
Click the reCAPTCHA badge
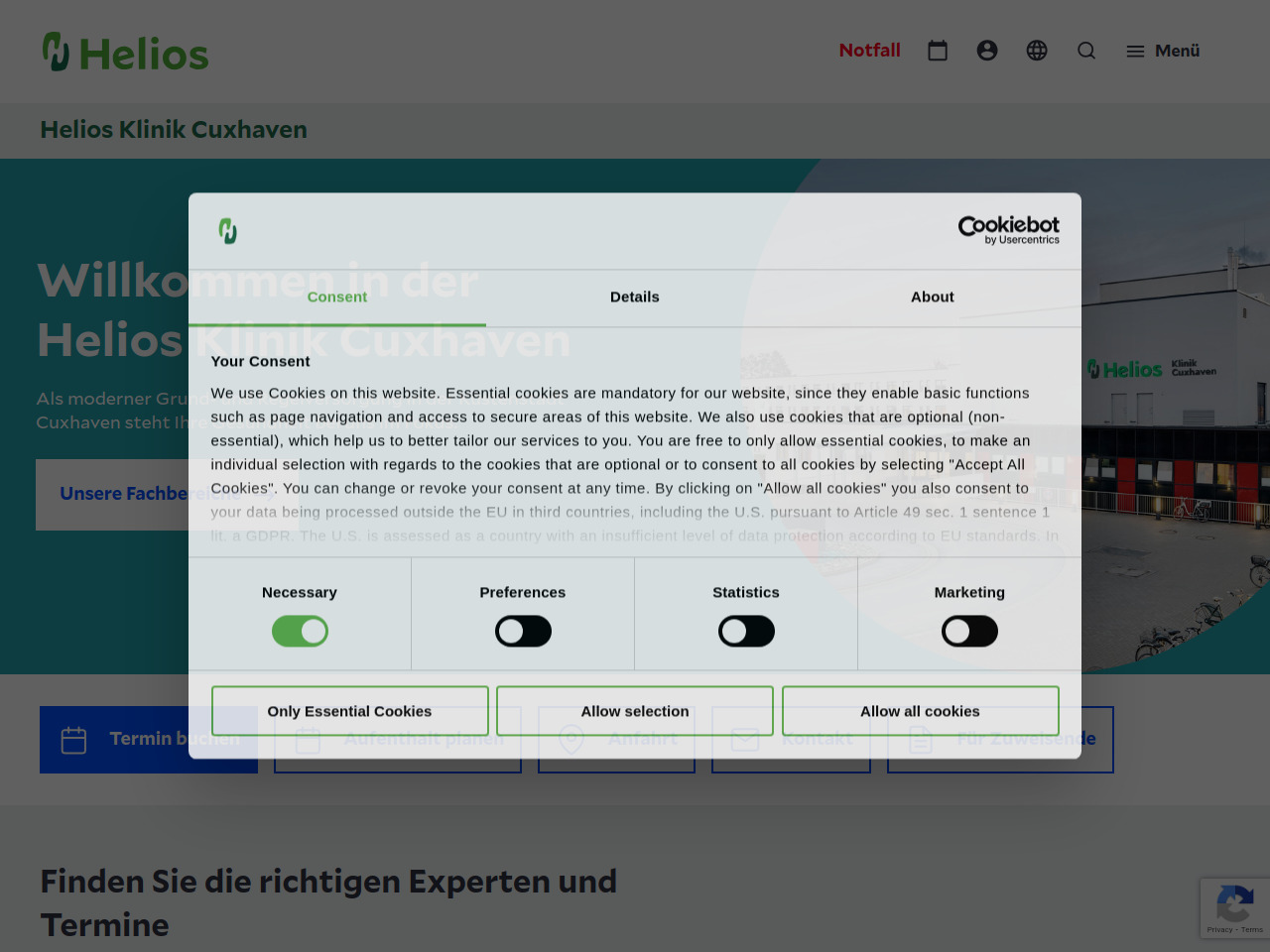tap(1234, 907)
